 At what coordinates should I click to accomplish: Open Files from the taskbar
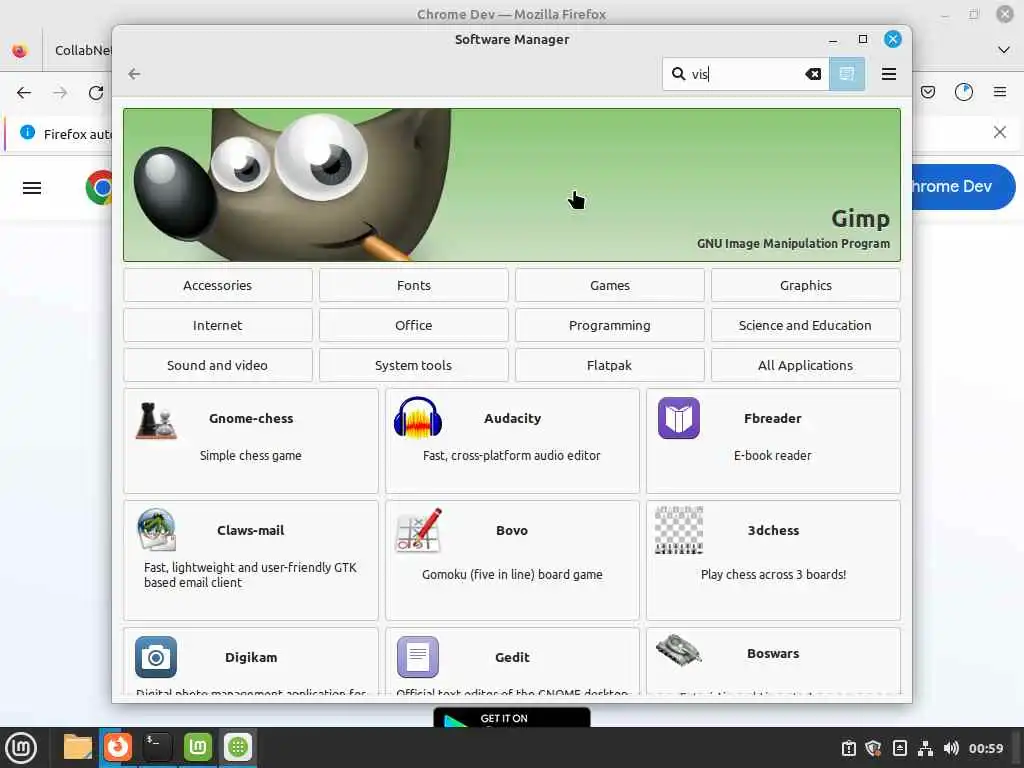[77, 747]
